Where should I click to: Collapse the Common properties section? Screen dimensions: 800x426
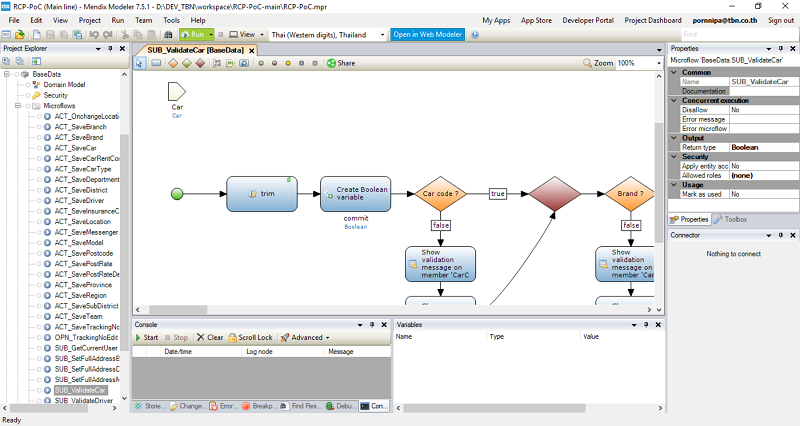(674, 72)
